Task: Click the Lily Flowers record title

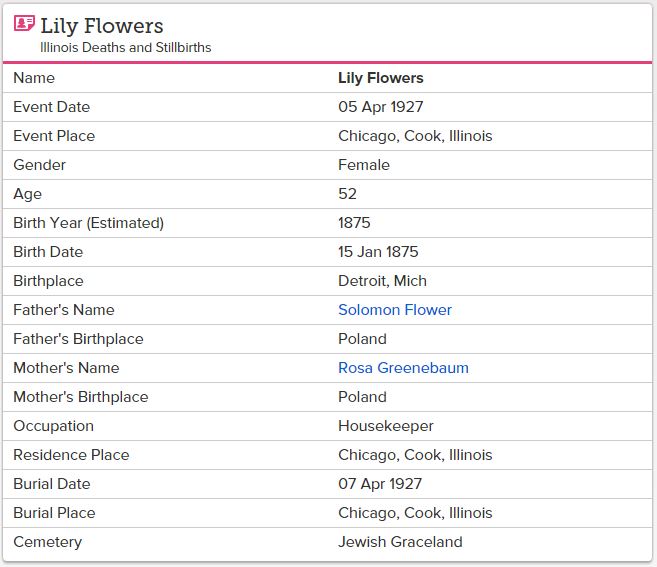Action: click(x=102, y=26)
